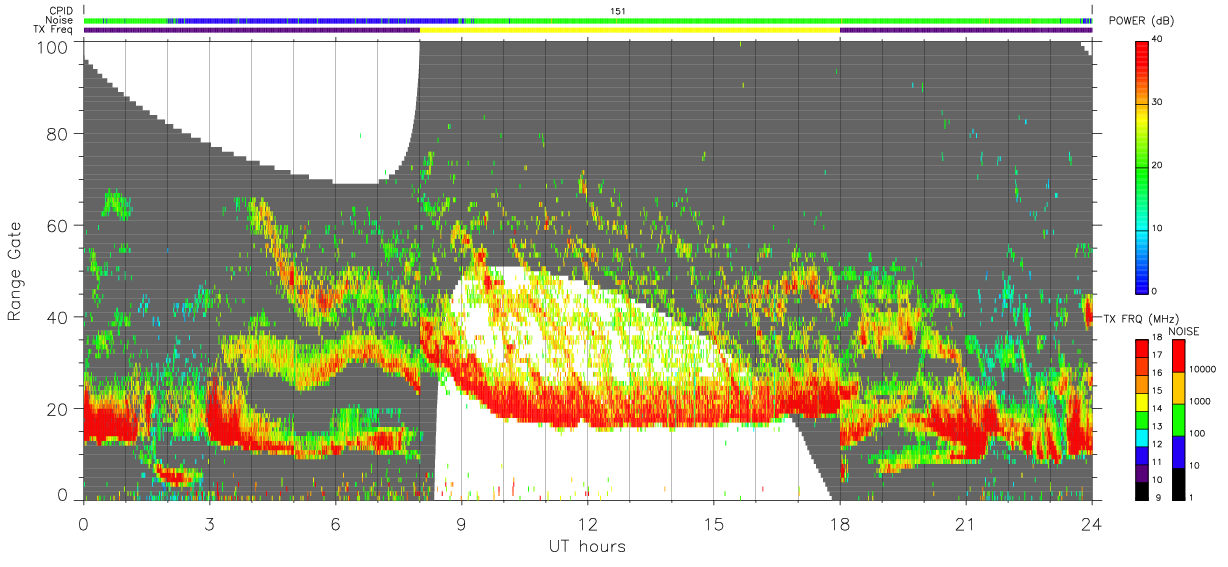Click the black 9–10 MHz swatch in the TX FRQ legend
The image size is (1228, 567).
pyautogui.click(x=1141, y=490)
